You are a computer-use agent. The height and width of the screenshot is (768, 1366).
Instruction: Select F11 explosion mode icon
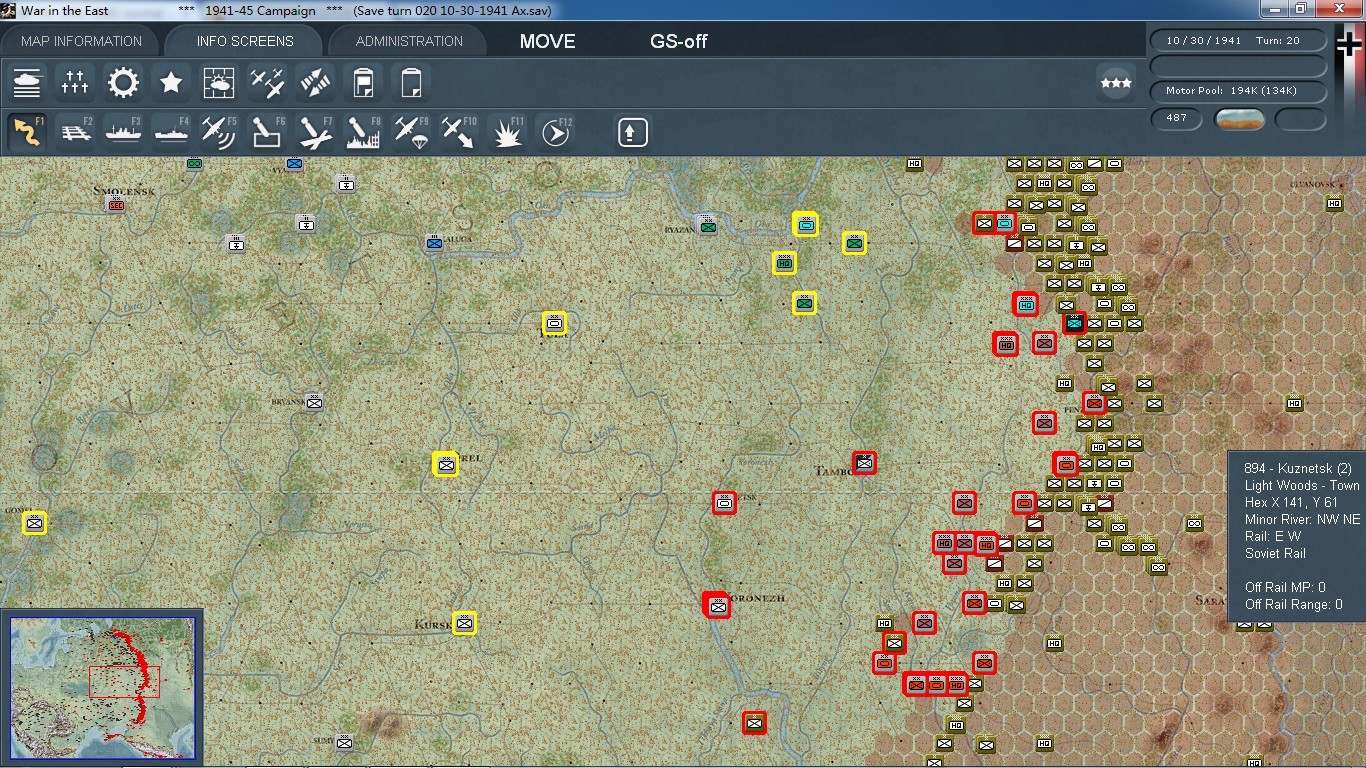(x=507, y=132)
